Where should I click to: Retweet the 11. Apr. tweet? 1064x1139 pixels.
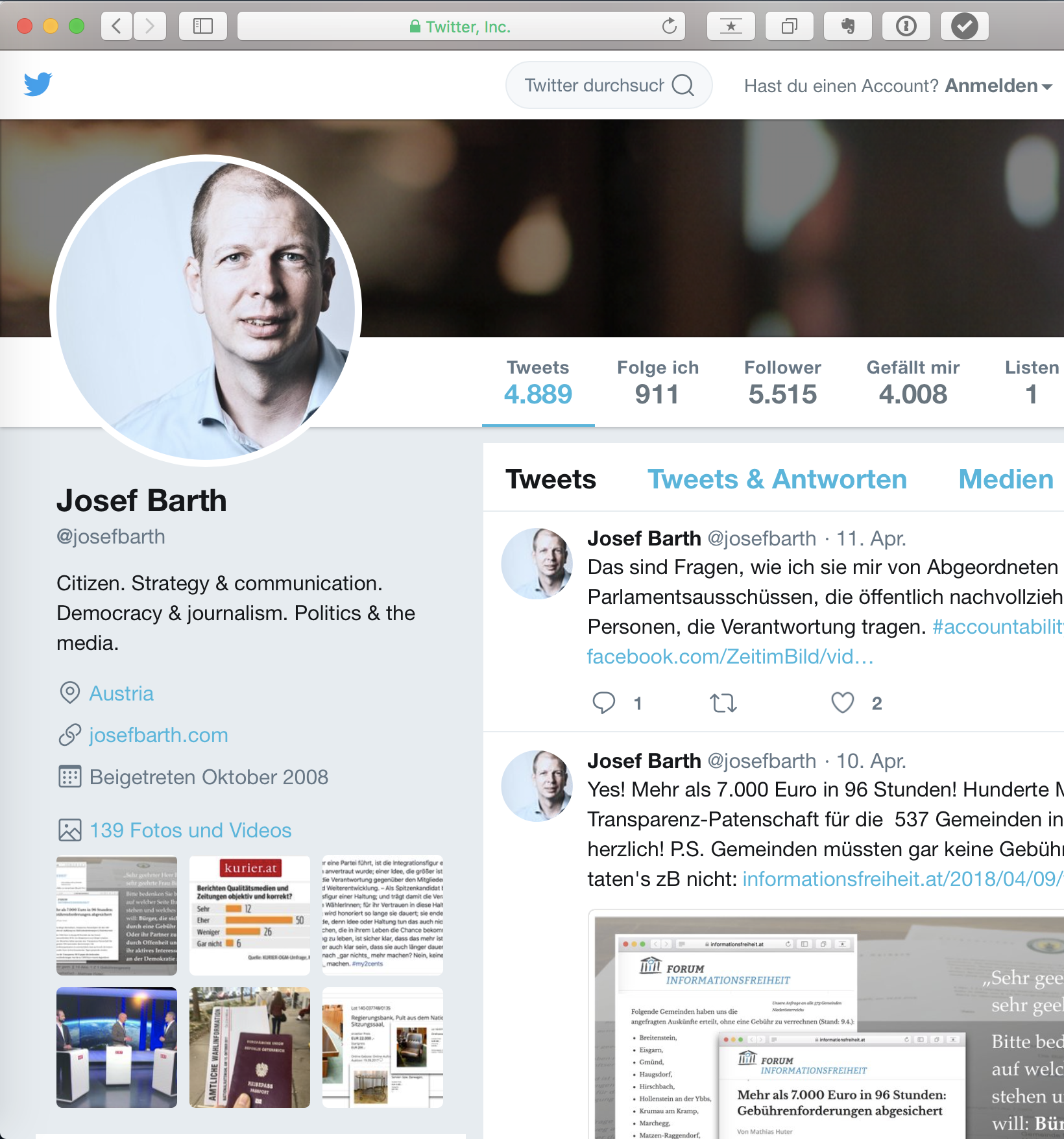[x=723, y=703]
